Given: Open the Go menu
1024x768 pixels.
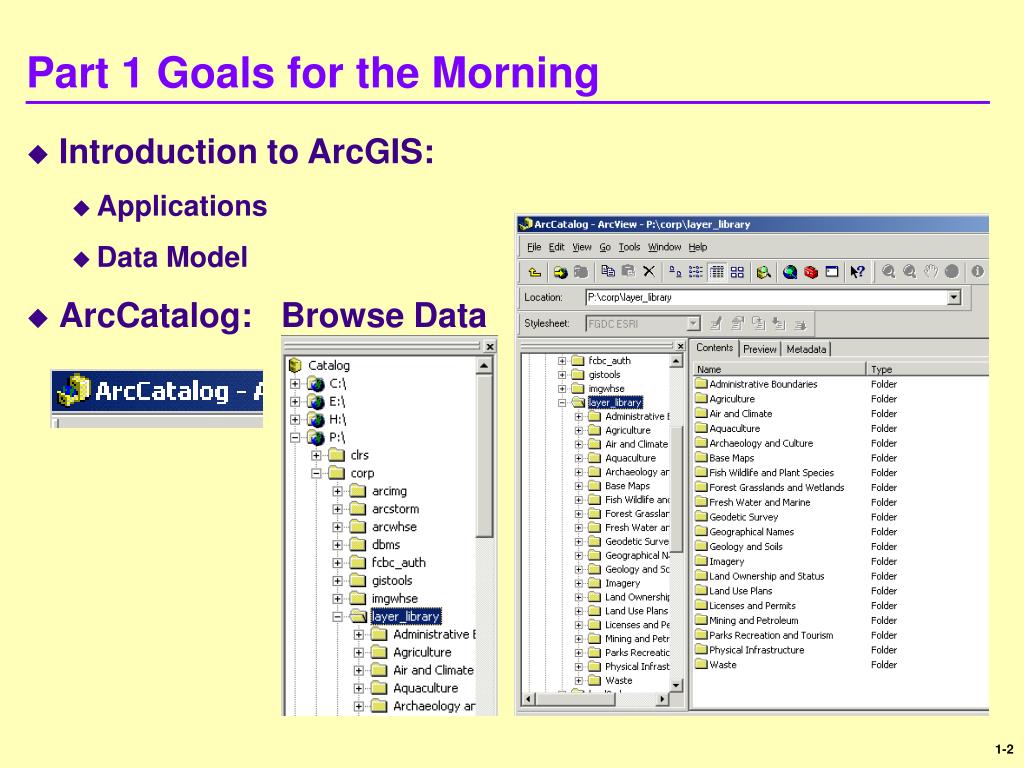Looking at the screenshot, I should 605,247.
